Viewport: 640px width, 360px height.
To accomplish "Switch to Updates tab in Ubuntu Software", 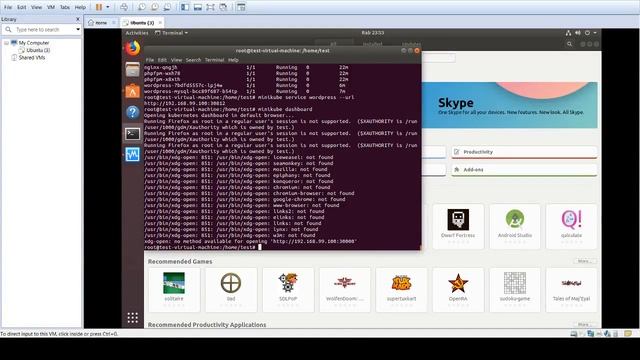I will pyautogui.click(x=411, y=44).
